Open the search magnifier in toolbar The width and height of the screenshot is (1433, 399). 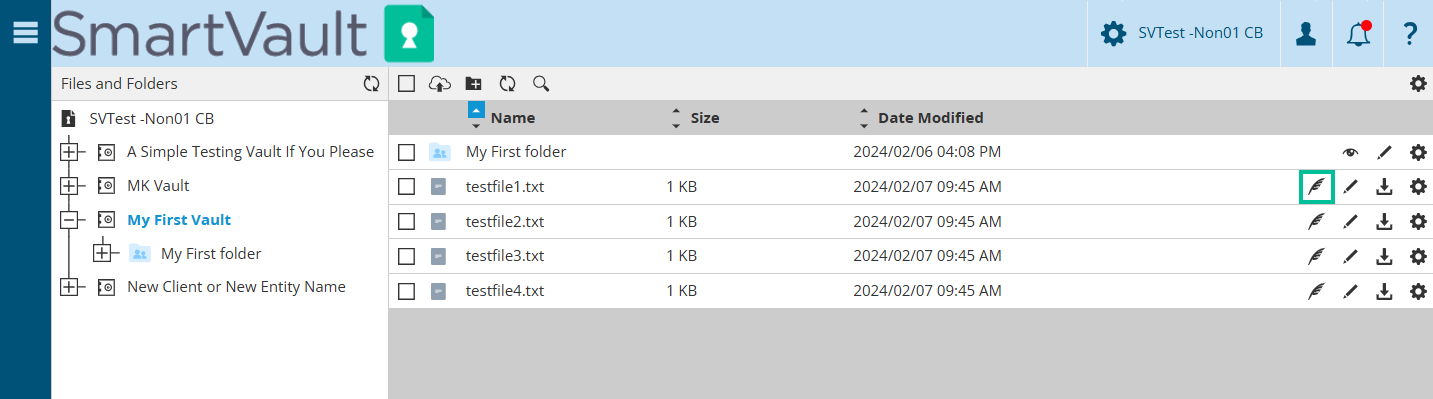540,84
